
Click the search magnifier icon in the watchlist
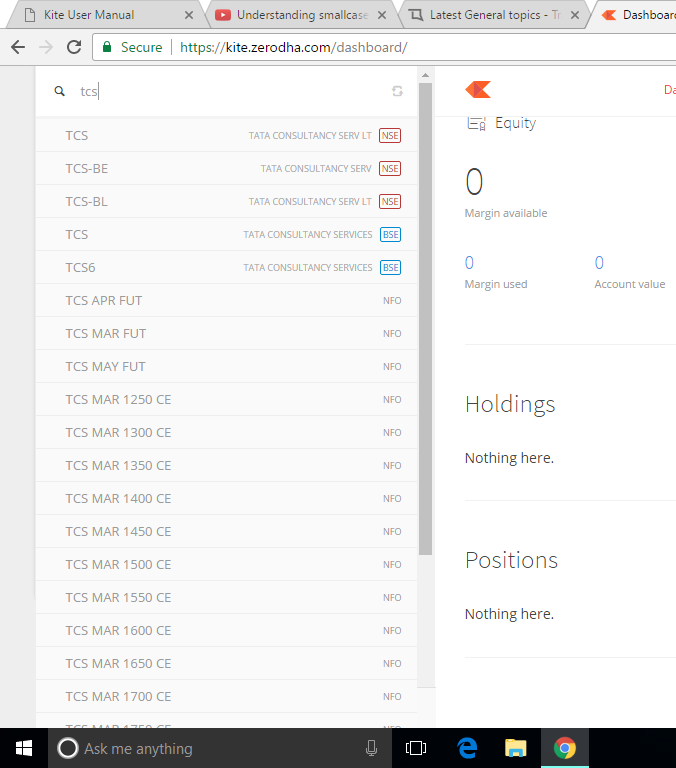(x=59, y=91)
